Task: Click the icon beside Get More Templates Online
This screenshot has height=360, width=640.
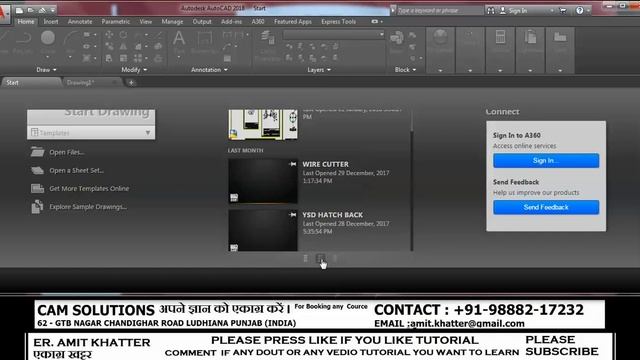Action: pos(37,188)
